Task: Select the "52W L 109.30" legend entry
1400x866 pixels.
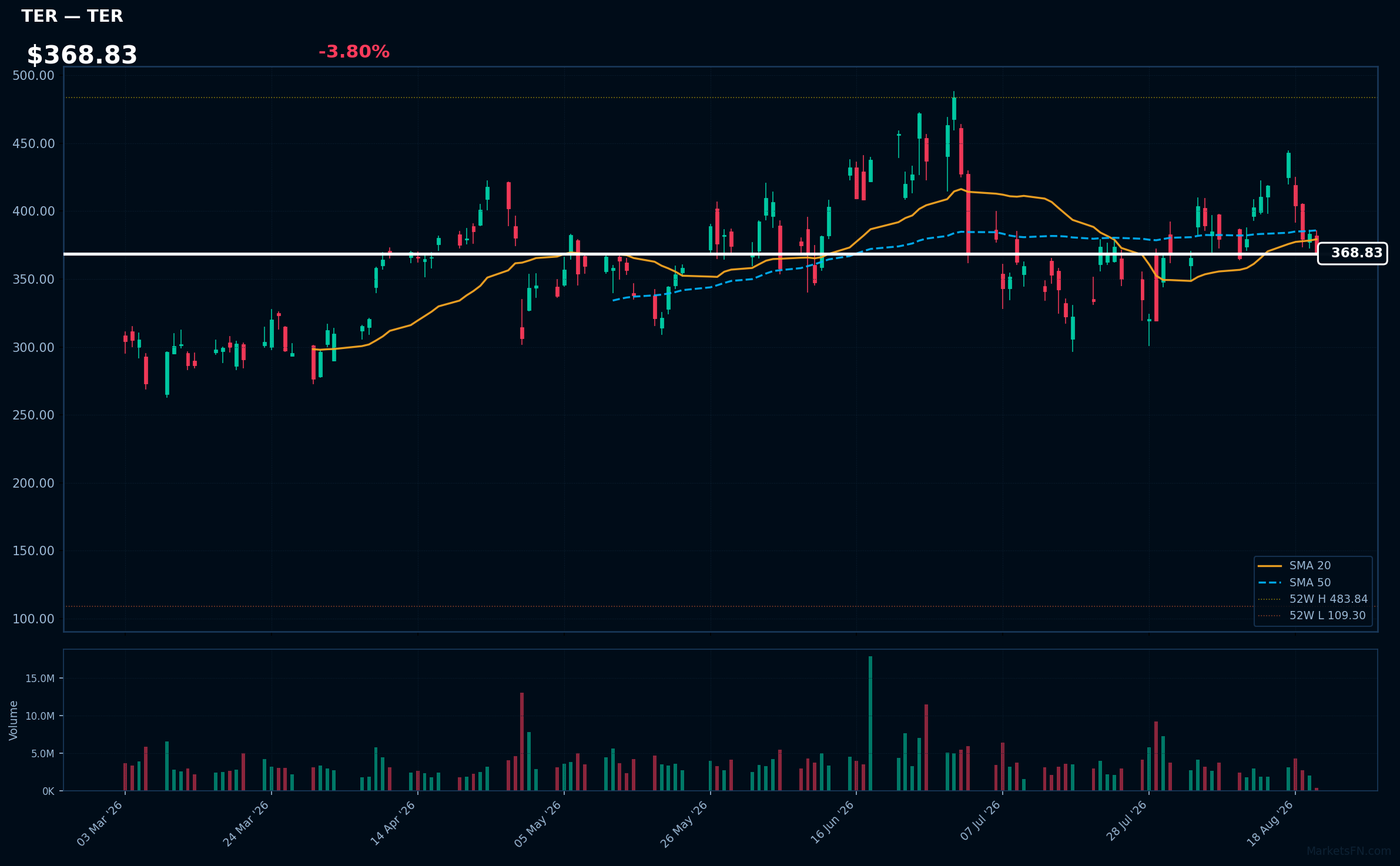Action: pyautogui.click(x=1327, y=616)
